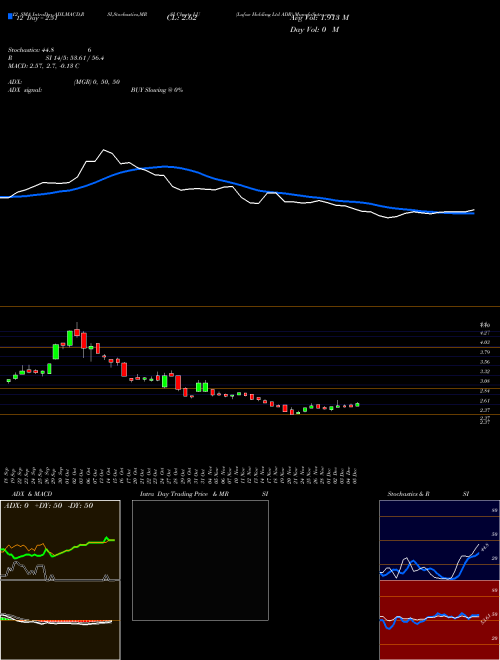Click the 2.84 price axis label
500x660 pixels.
click(485, 391)
